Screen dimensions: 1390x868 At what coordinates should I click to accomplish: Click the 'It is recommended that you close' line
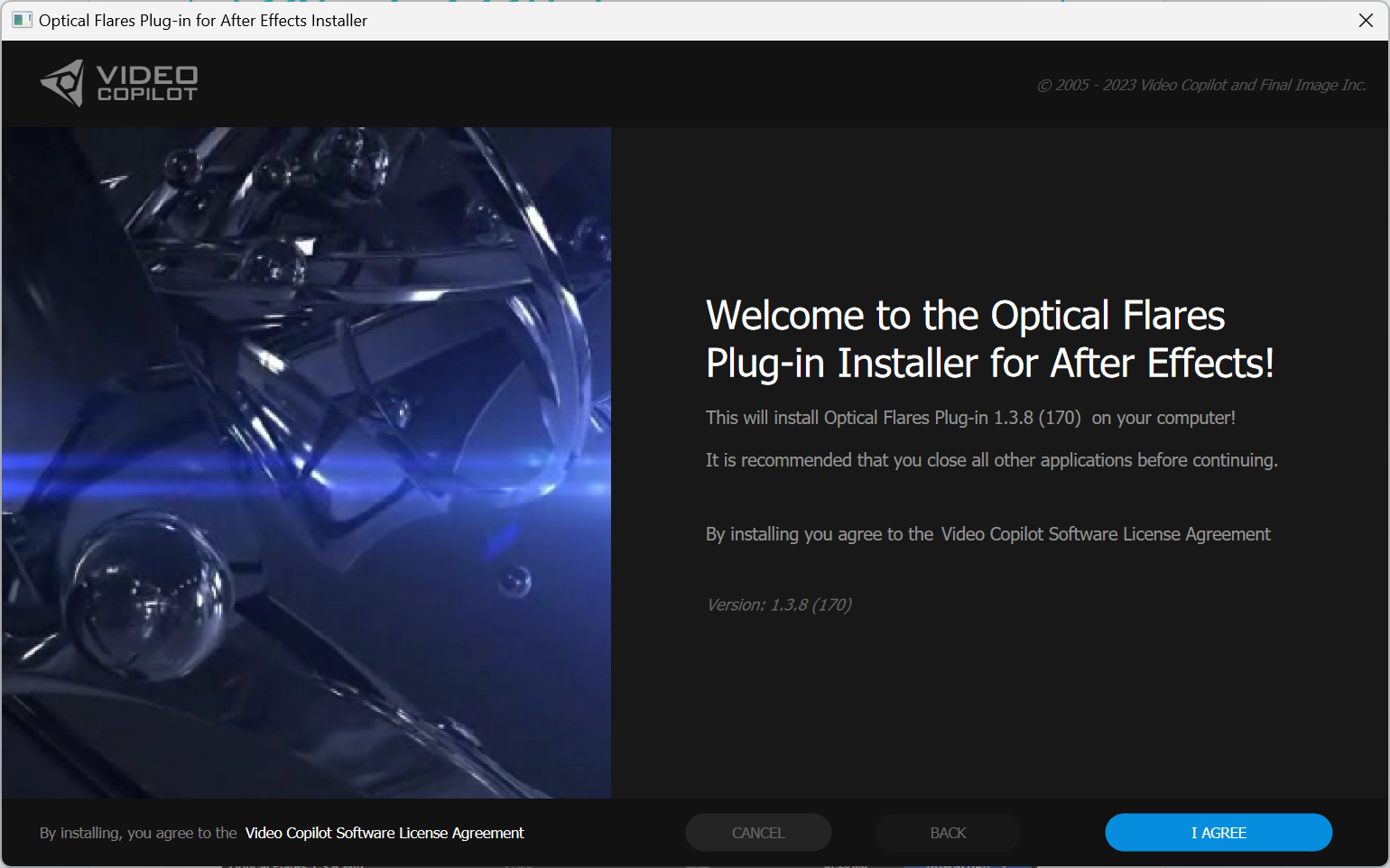click(992, 460)
